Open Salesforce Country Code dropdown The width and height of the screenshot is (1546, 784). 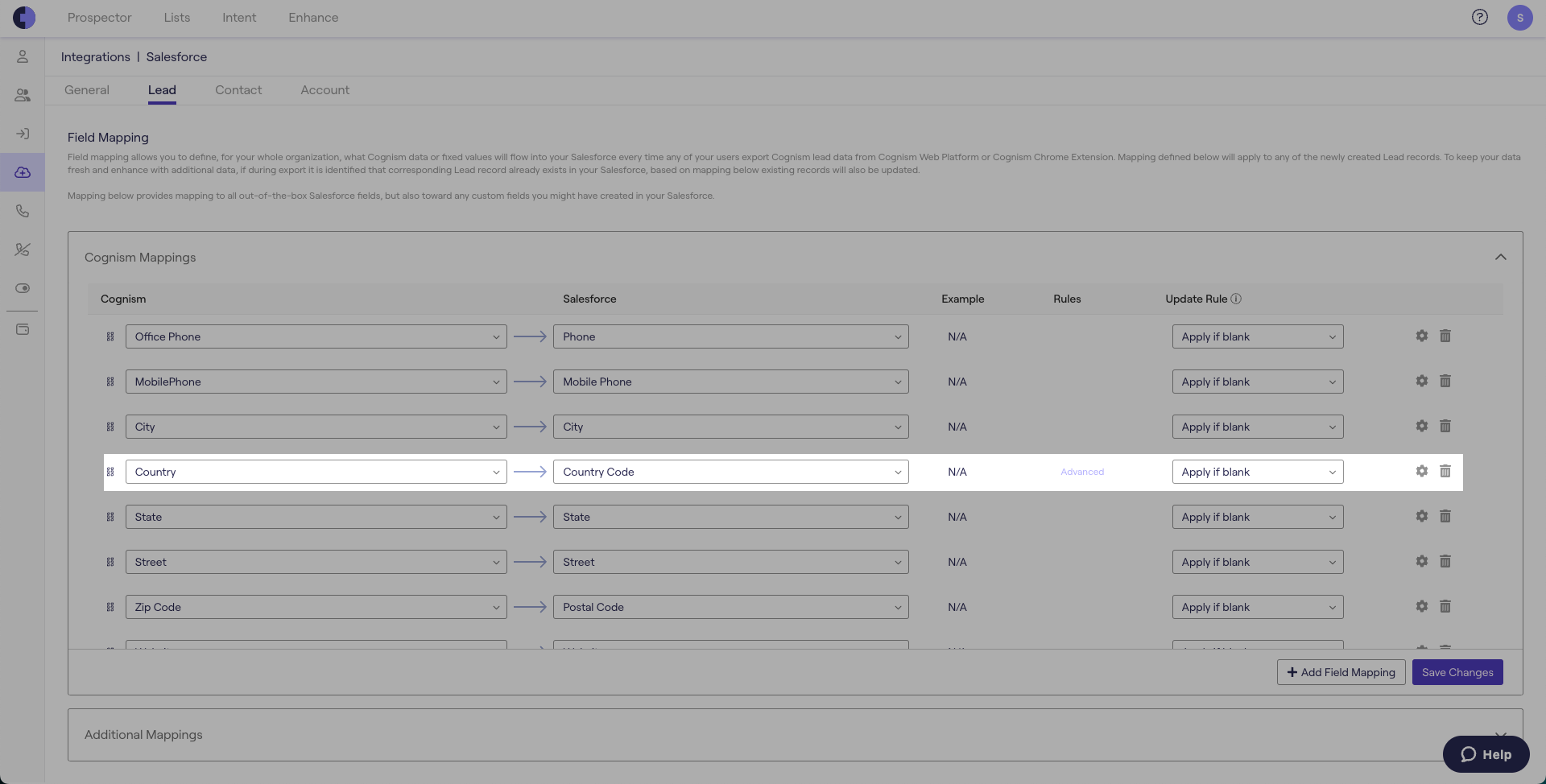(731, 472)
